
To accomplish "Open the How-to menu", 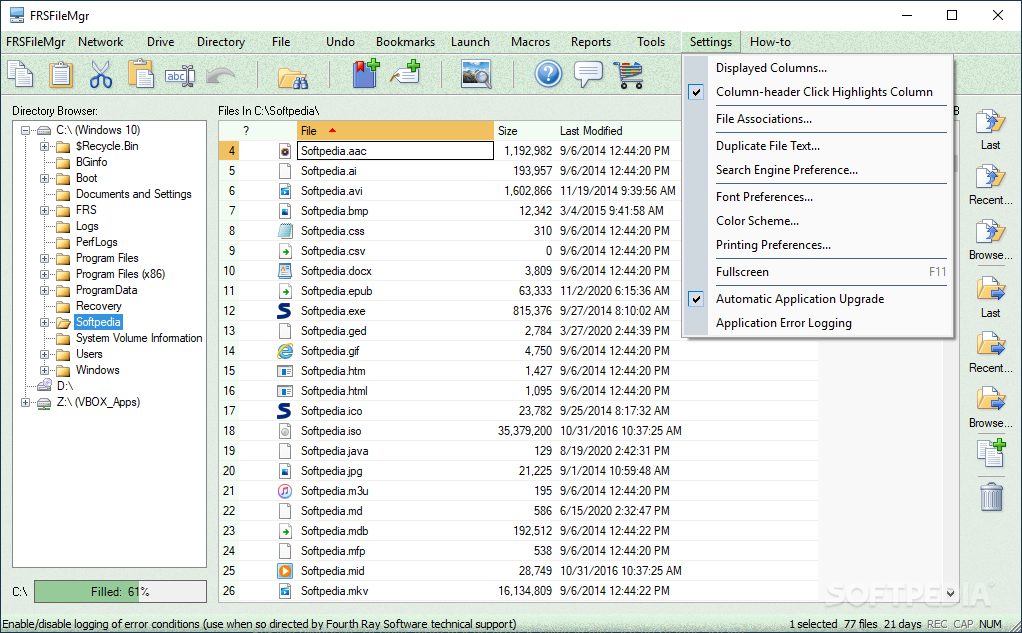I will point(770,42).
